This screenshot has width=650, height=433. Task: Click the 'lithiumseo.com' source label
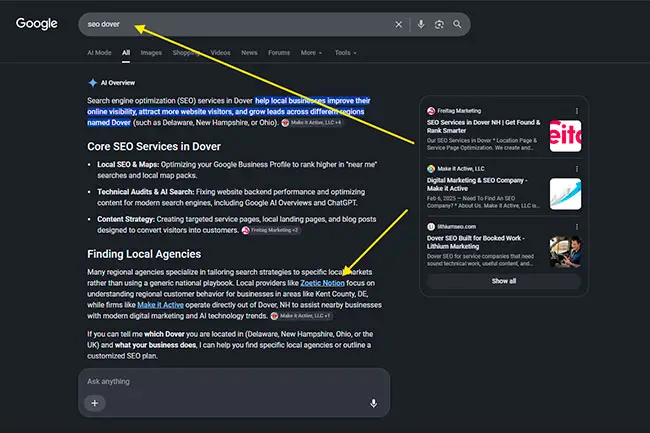click(456, 227)
